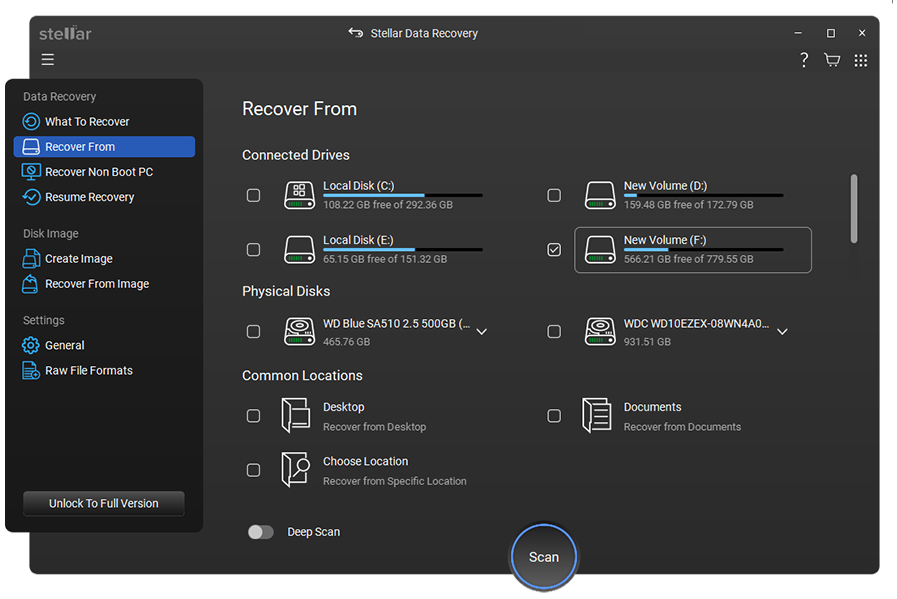Click the Deep Scan label
This screenshot has width=897, height=599.
point(313,532)
